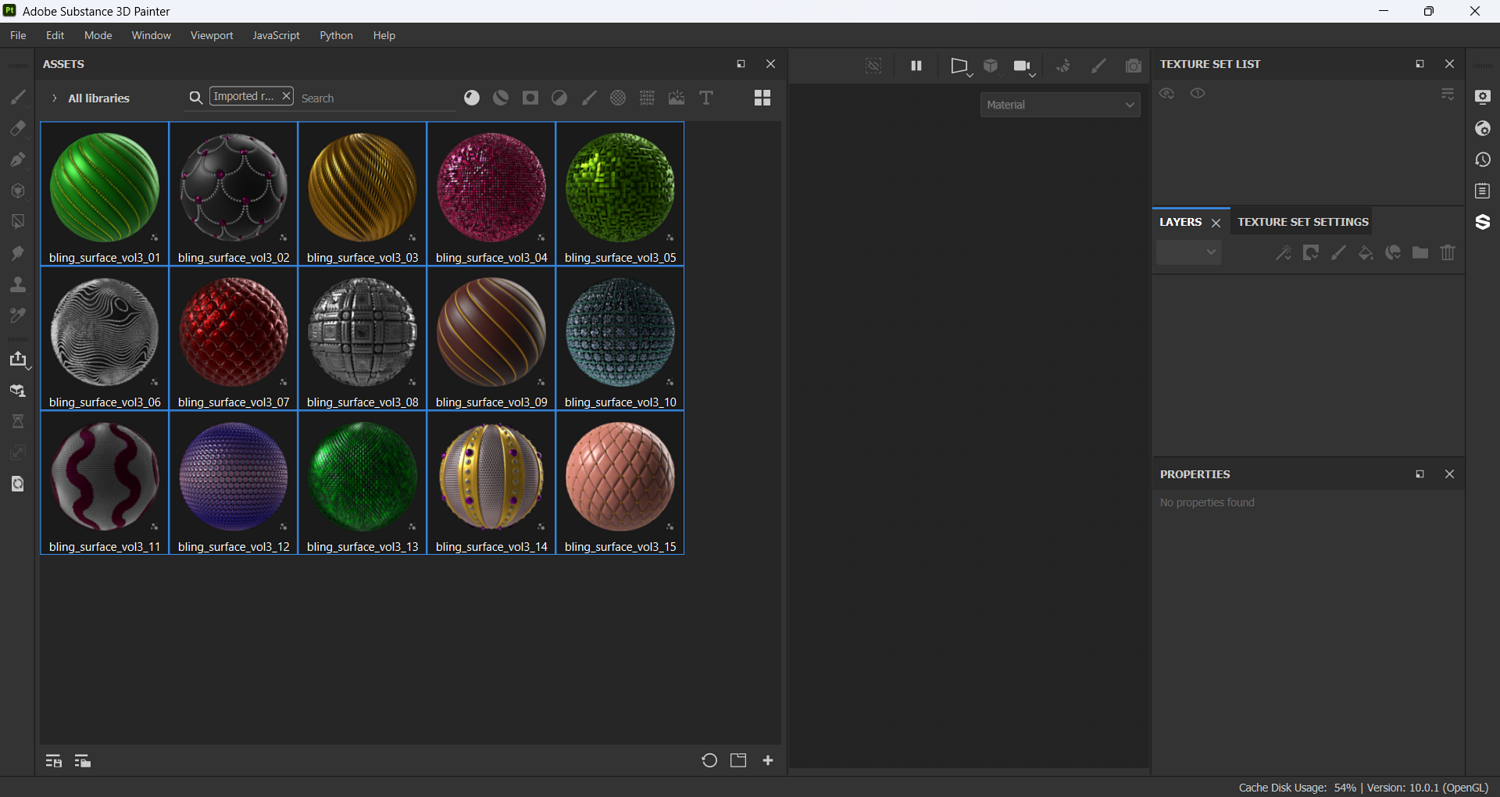The height and width of the screenshot is (797, 1500).
Task: Open Shader Settings in right dock
Action: (x=1483, y=128)
